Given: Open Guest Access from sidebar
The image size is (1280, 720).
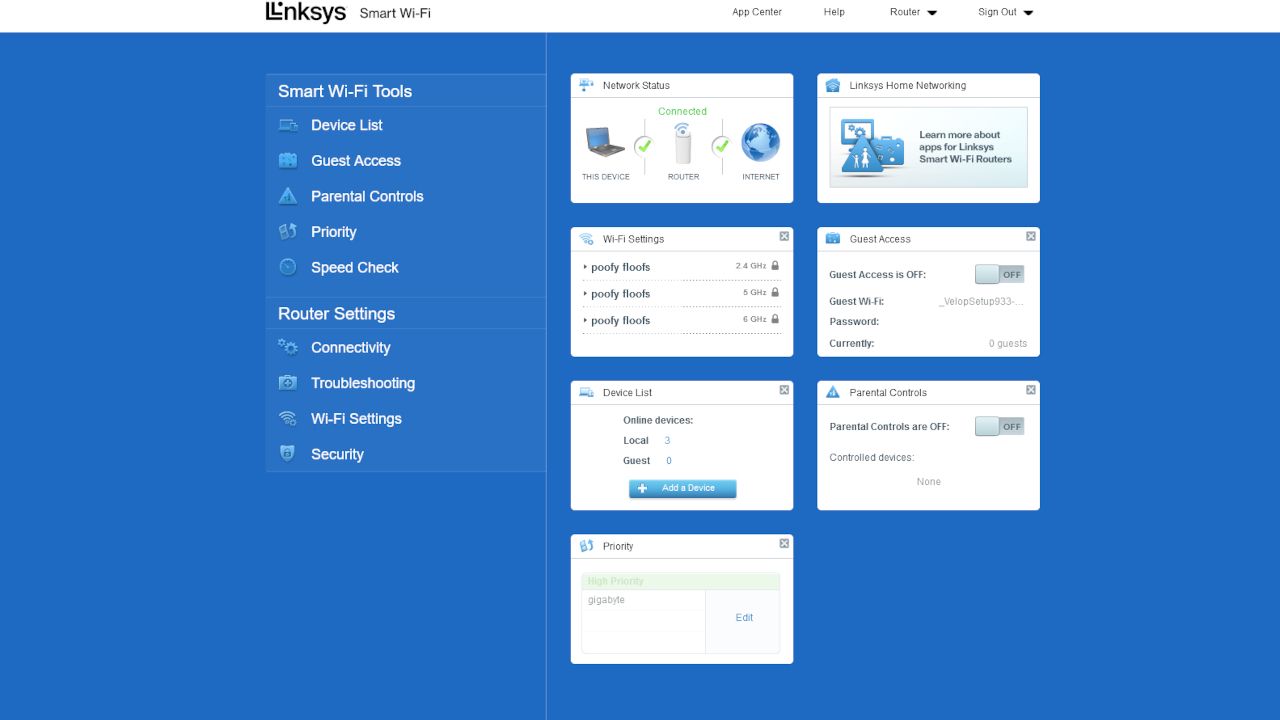Looking at the screenshot, I should tap(356, 161).
